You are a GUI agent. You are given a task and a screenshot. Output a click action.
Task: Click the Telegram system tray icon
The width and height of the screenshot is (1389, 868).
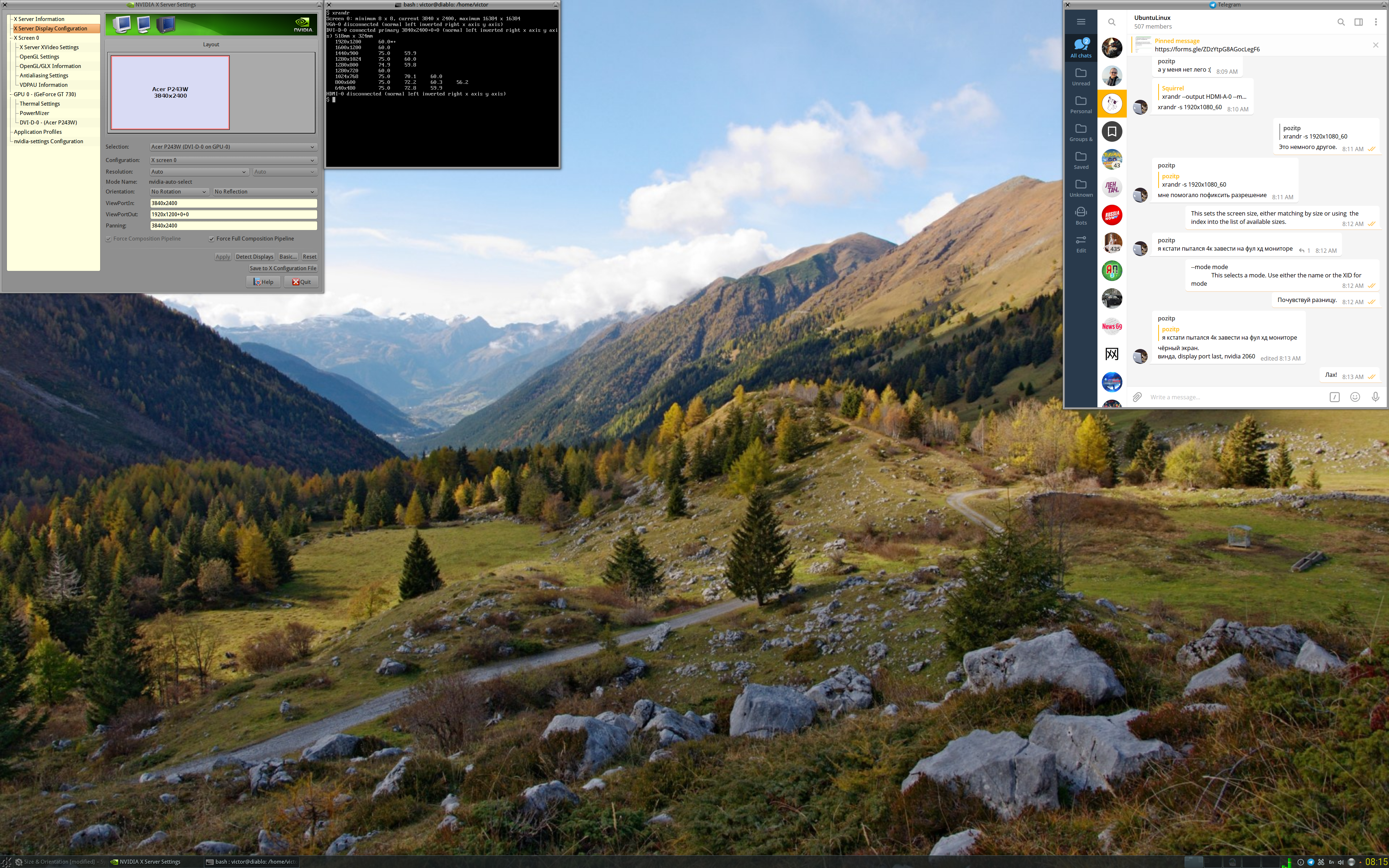pos(1311,862)
